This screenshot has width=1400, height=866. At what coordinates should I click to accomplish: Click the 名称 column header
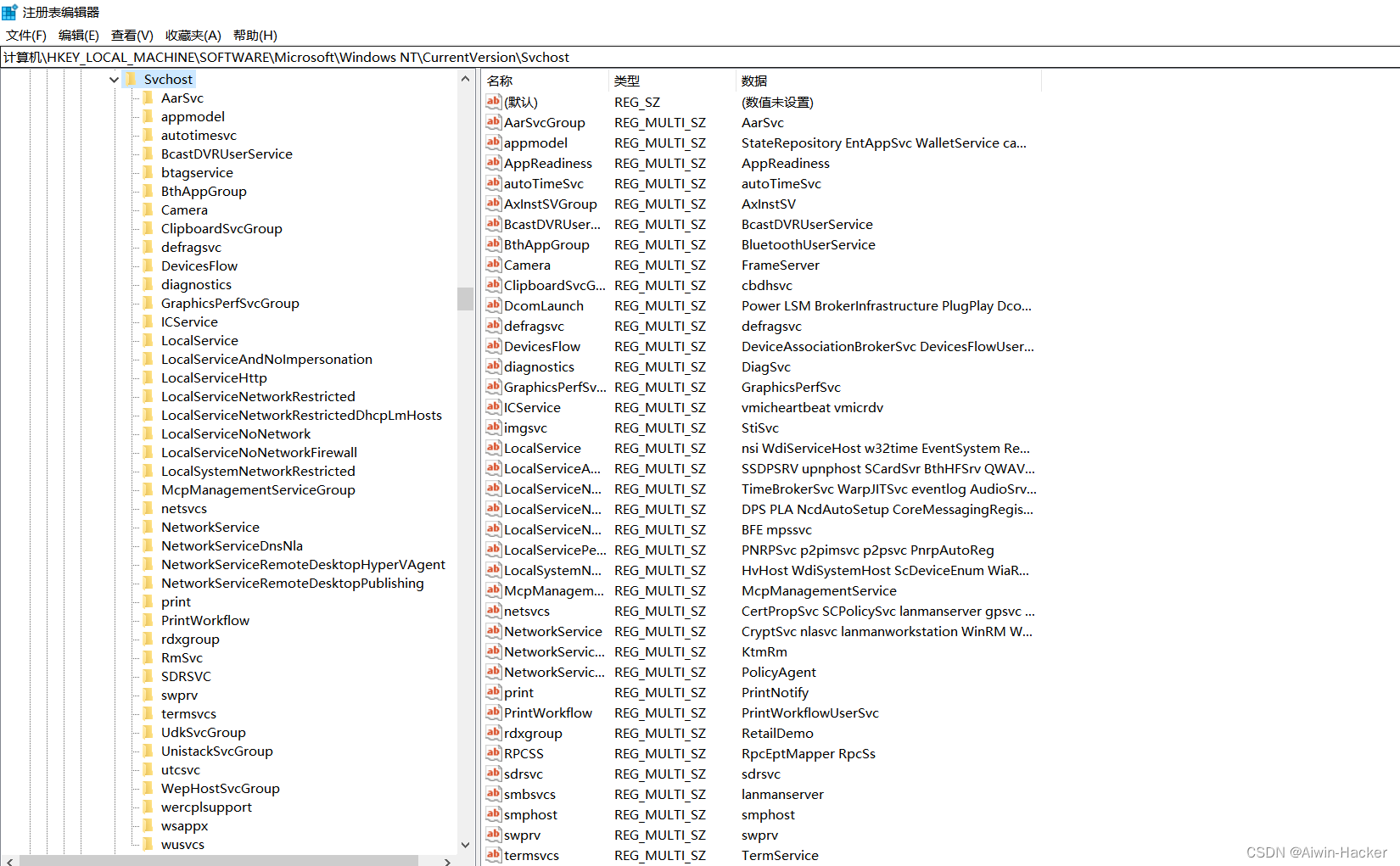point(545,81)
